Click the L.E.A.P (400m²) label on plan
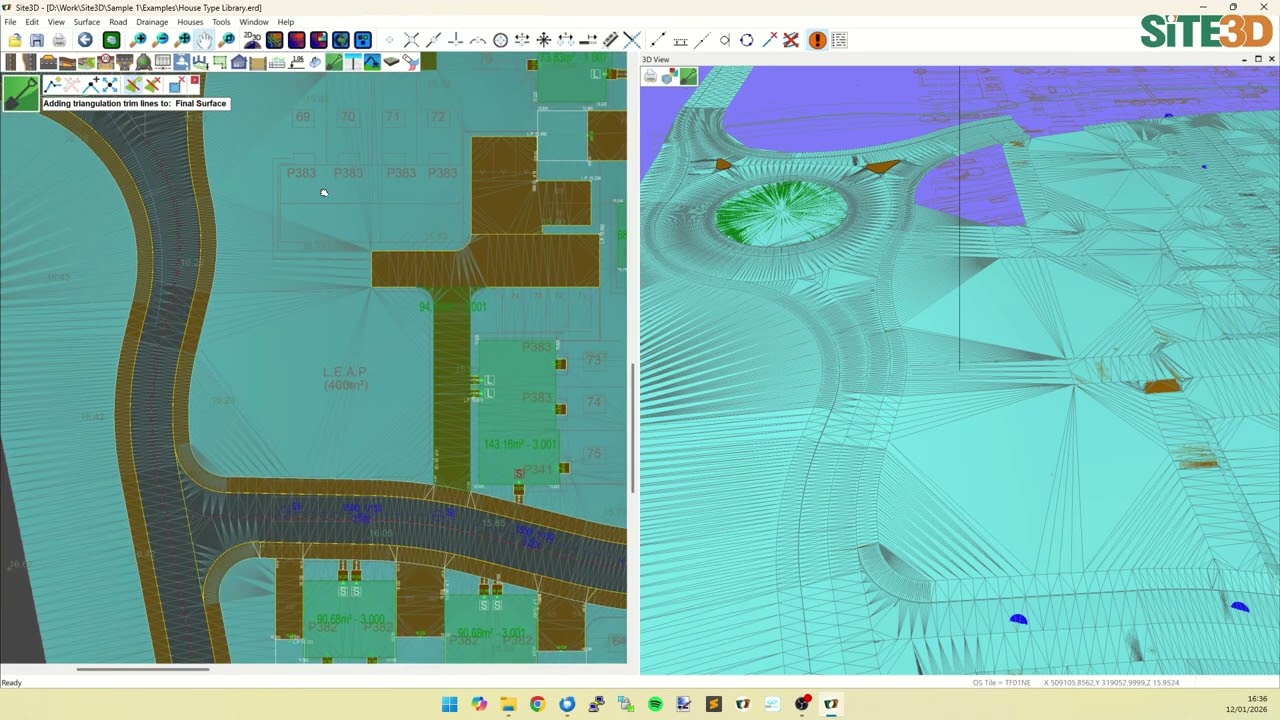1280x720 pixels. 345,378
